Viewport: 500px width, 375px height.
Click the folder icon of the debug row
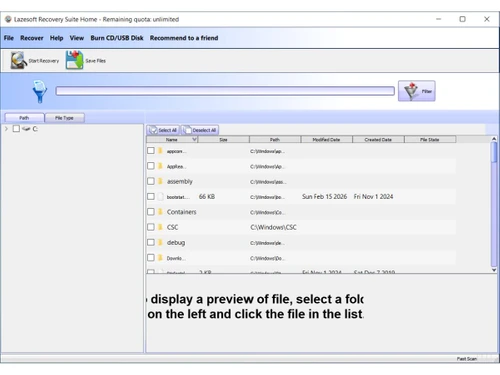click(160, 242)
